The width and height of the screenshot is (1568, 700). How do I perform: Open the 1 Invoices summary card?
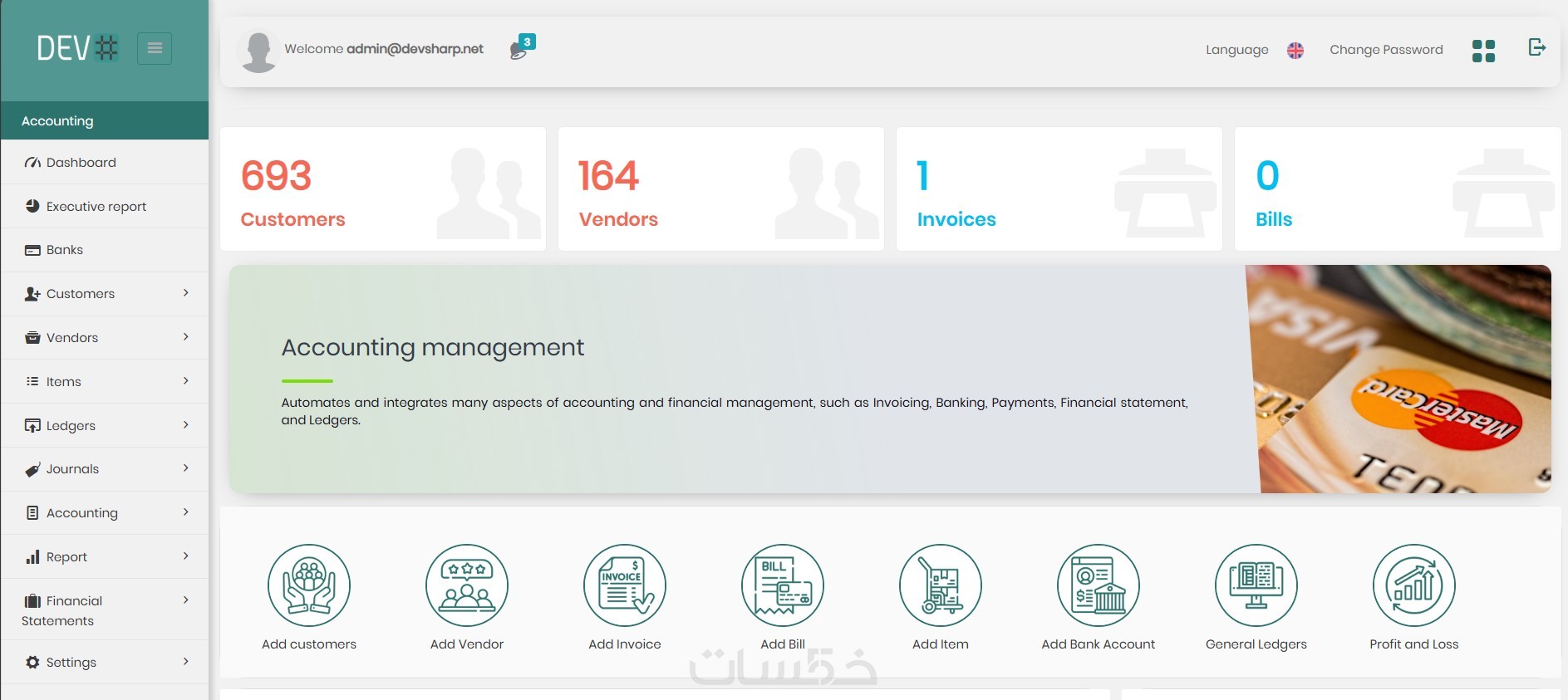[1059, 188]
